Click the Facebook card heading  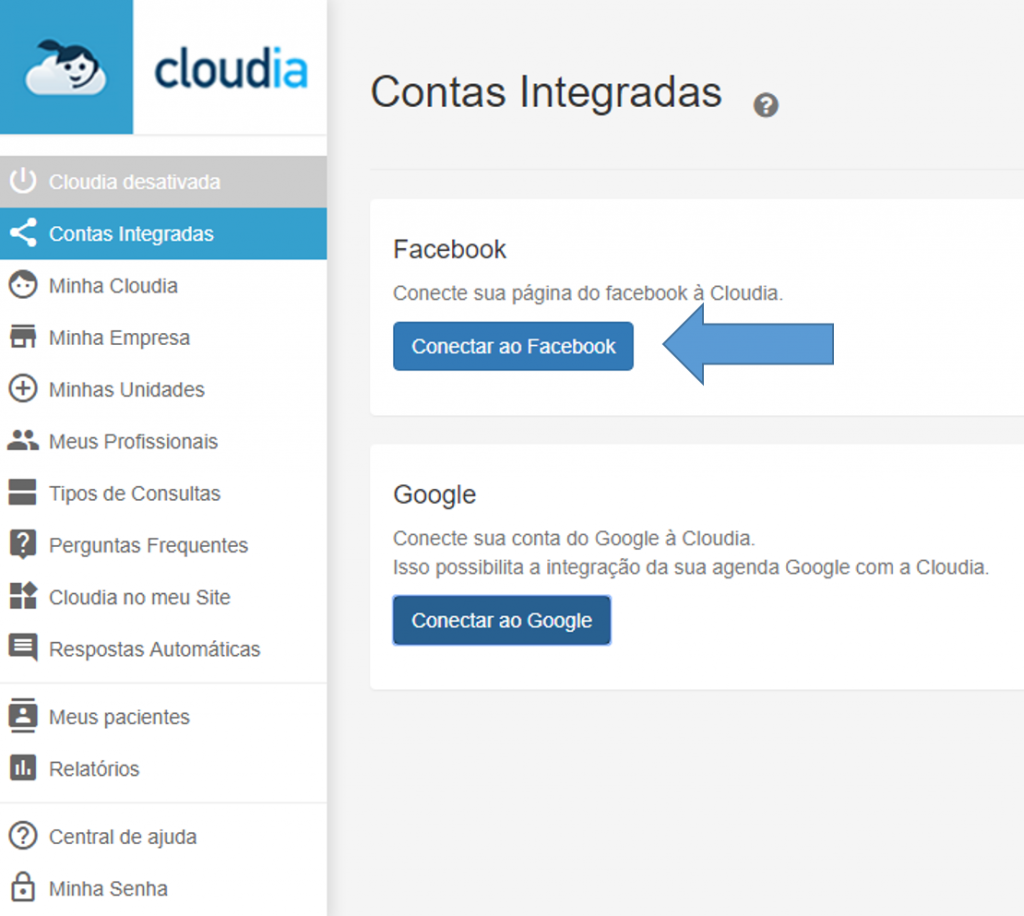coord(449,249)
